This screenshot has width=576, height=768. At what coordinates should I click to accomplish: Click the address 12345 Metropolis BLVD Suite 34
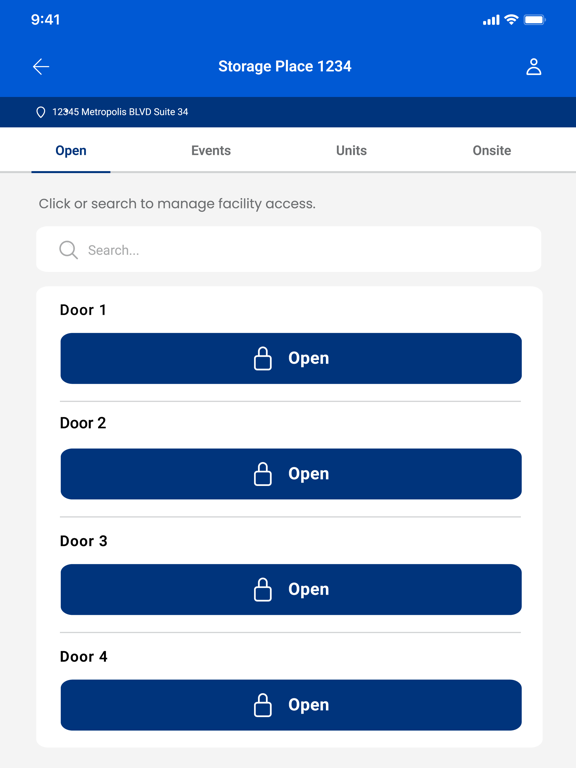pyautogui.click(x=120, y=112)
